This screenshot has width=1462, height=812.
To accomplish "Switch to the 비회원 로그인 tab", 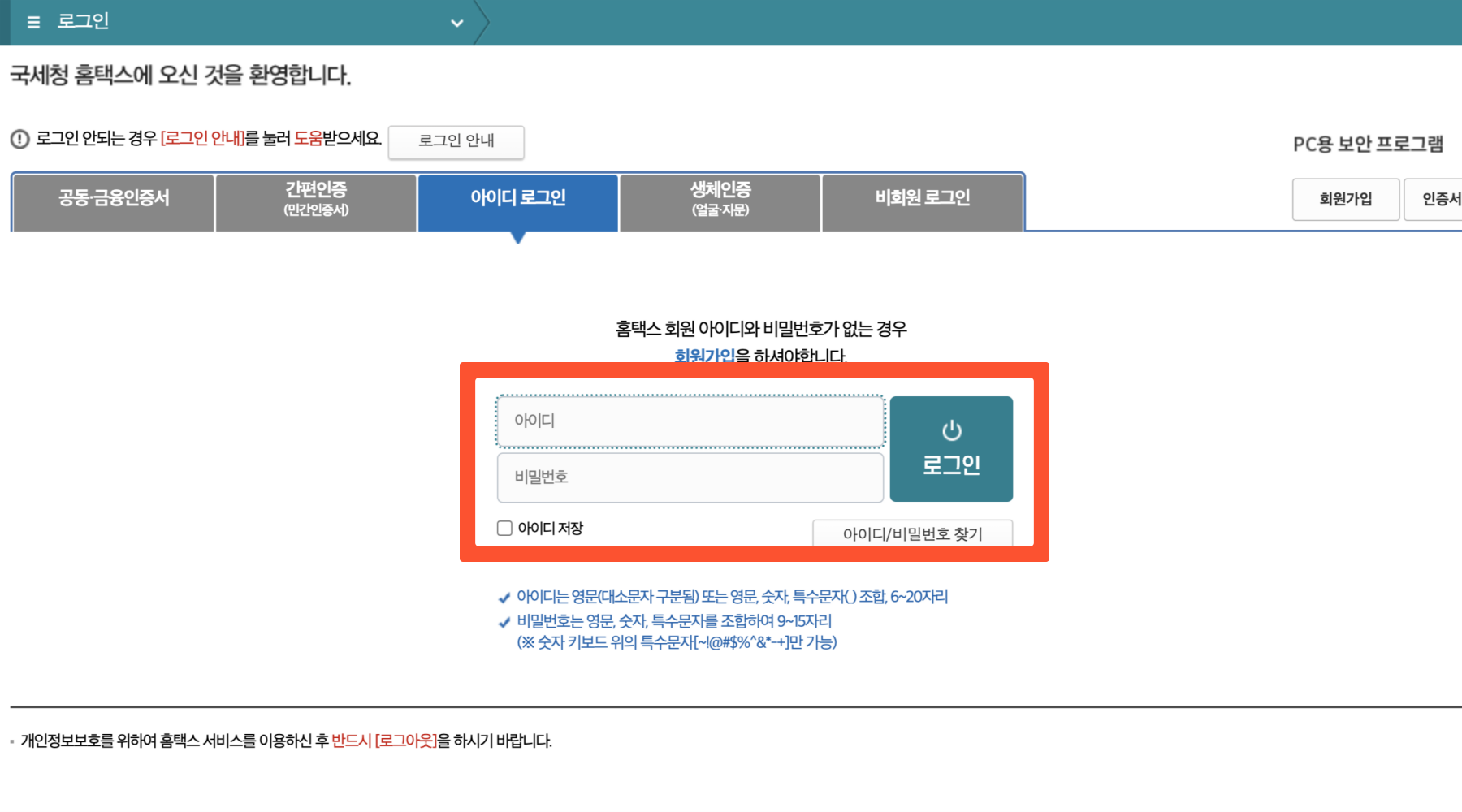I will point(920,201).
